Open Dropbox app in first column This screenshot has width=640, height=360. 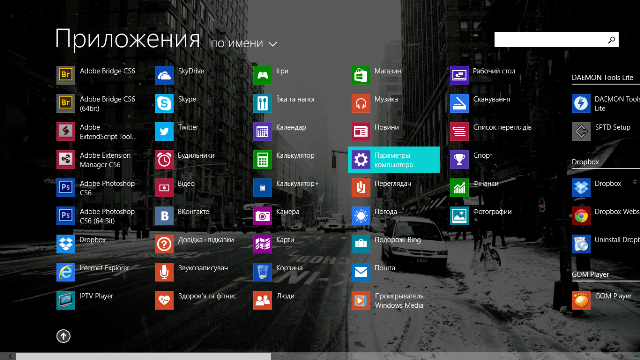65,244
